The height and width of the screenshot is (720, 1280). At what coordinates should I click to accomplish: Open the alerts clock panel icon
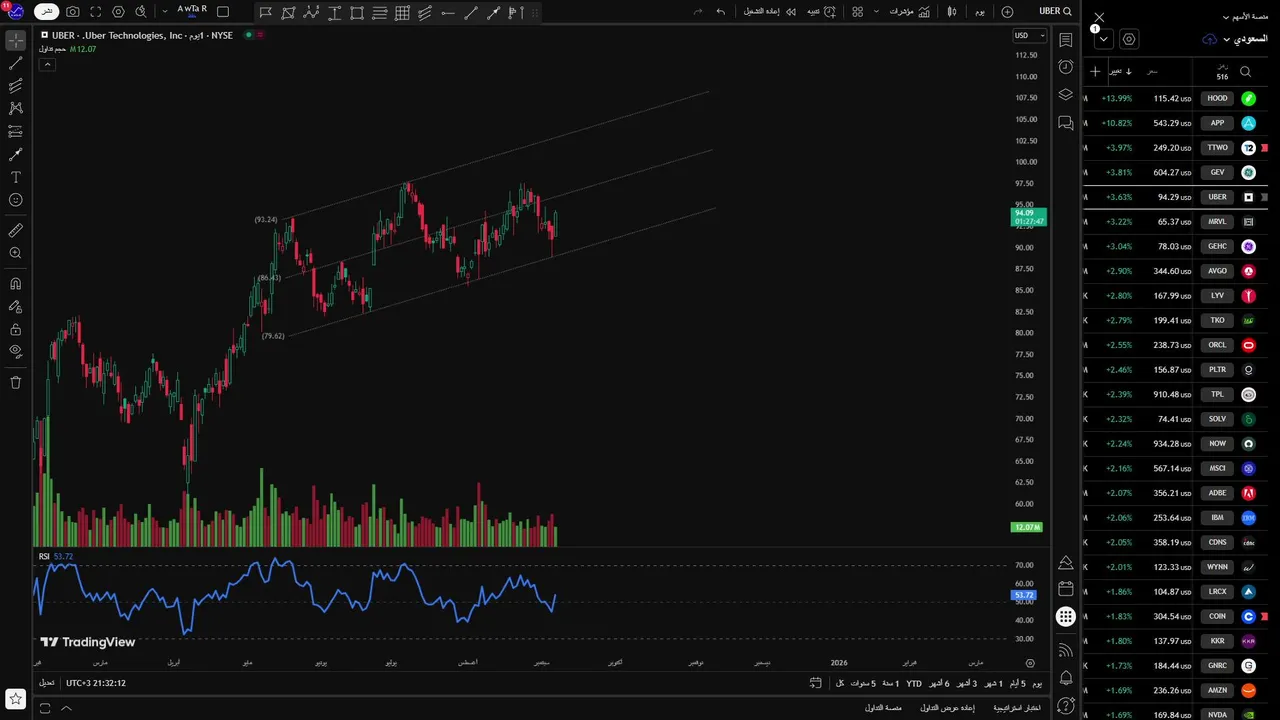tap(1066, 67)
